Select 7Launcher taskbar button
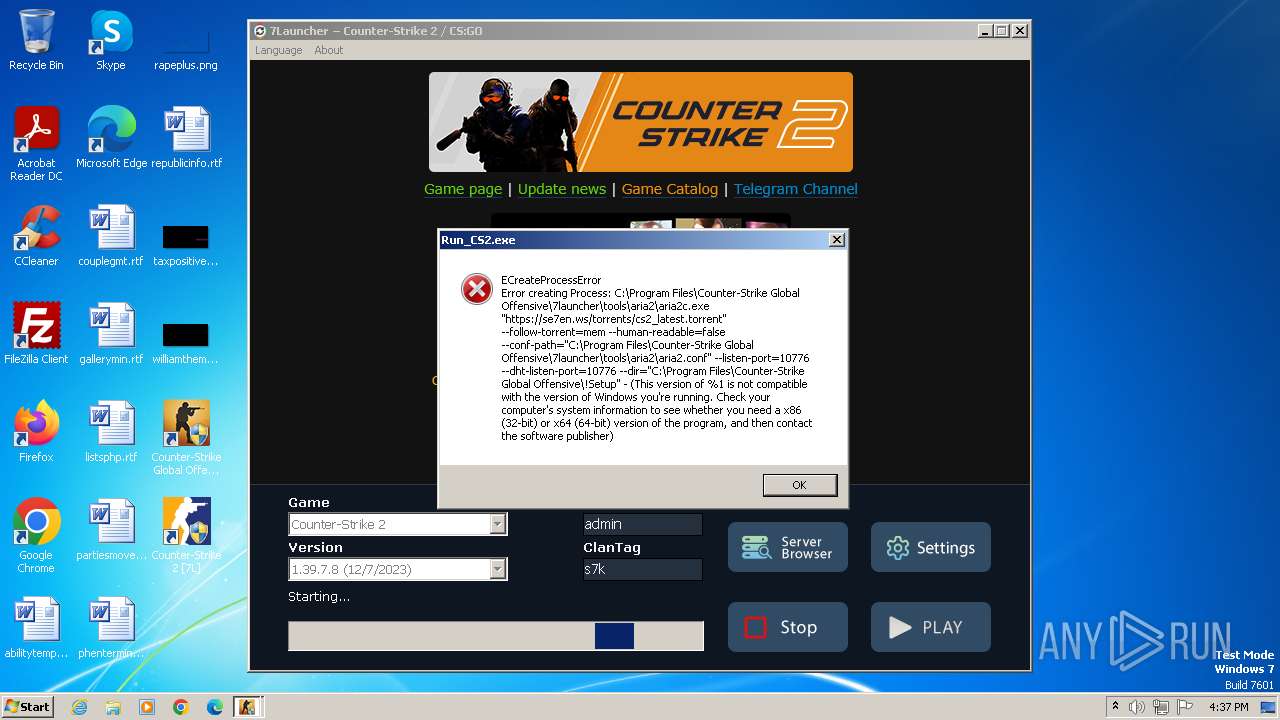 point(246,707)
